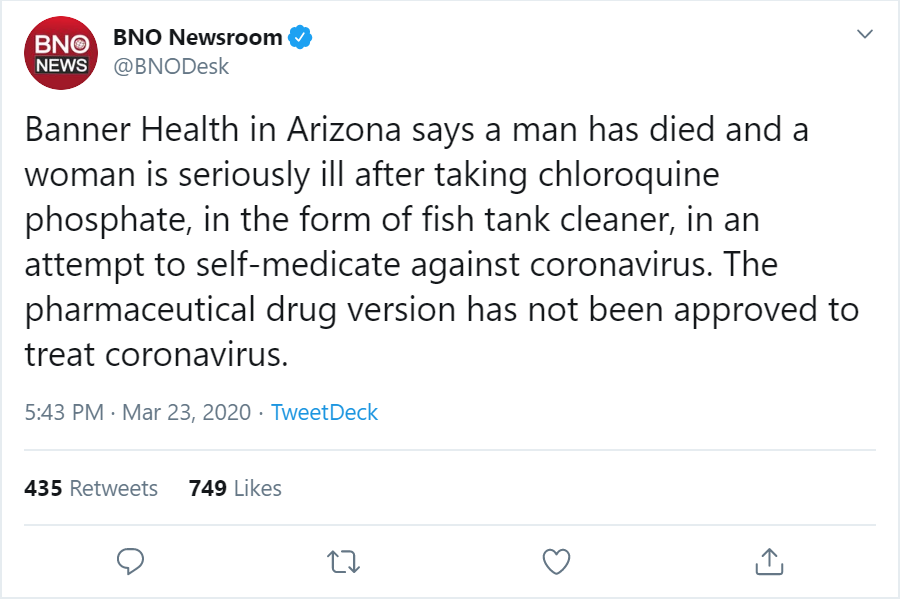This screenshot has width=901, height=599.
Task: Click the blue verified badge
Action: [299, 37]
